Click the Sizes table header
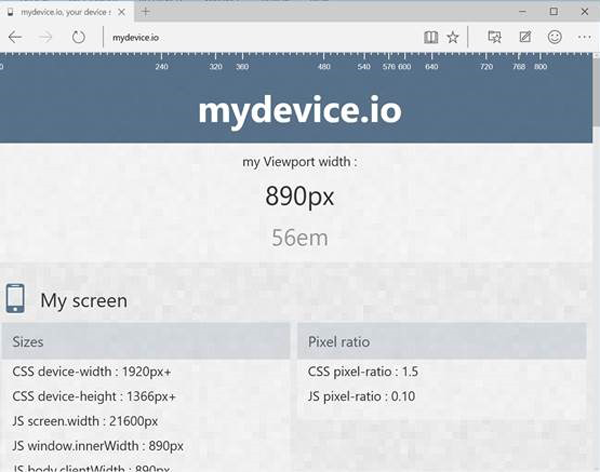Image resolution: width=600 pixels, height=472 pixels. tap(146, 341)
